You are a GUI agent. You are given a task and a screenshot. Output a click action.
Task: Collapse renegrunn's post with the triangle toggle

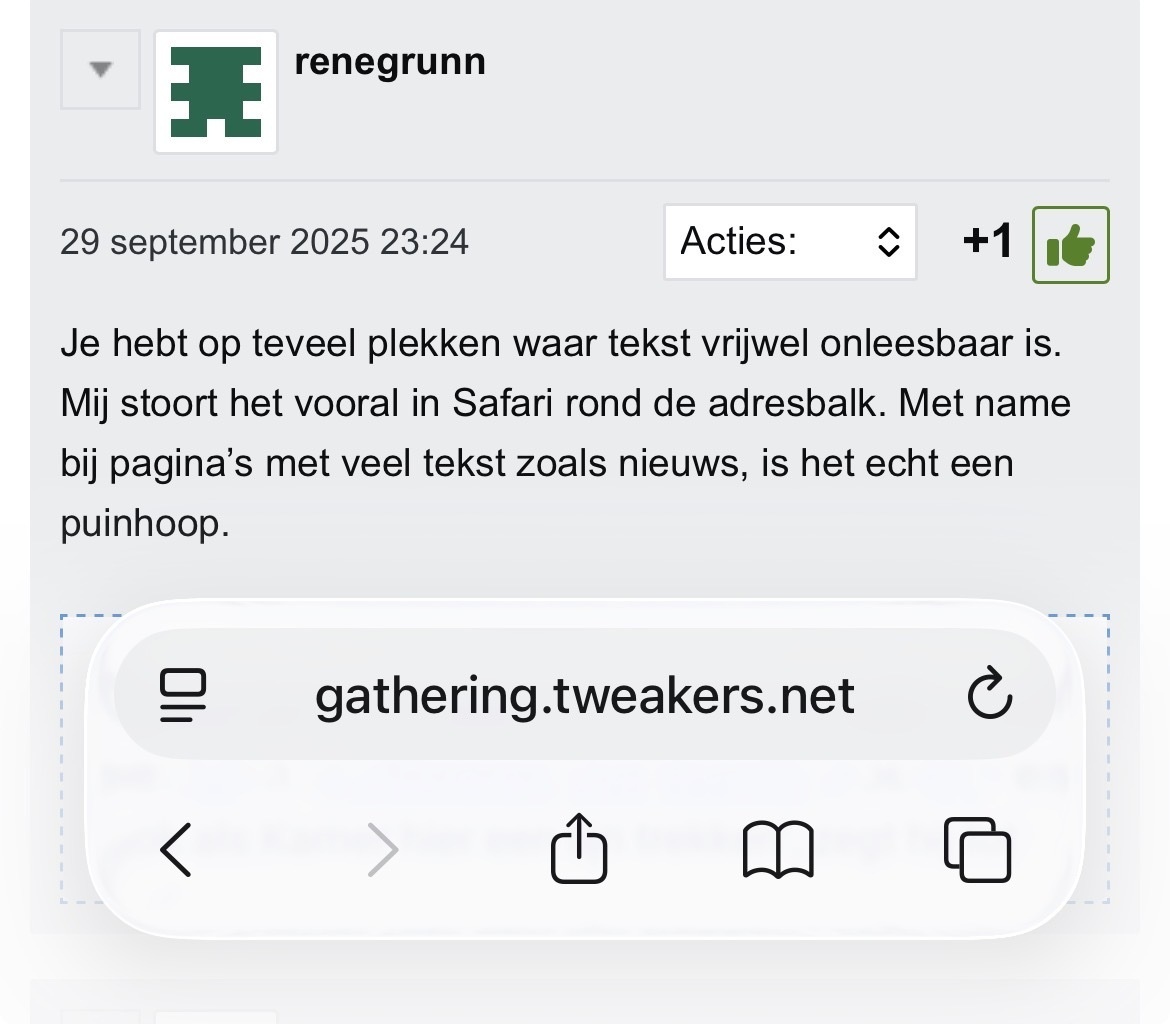100,68
